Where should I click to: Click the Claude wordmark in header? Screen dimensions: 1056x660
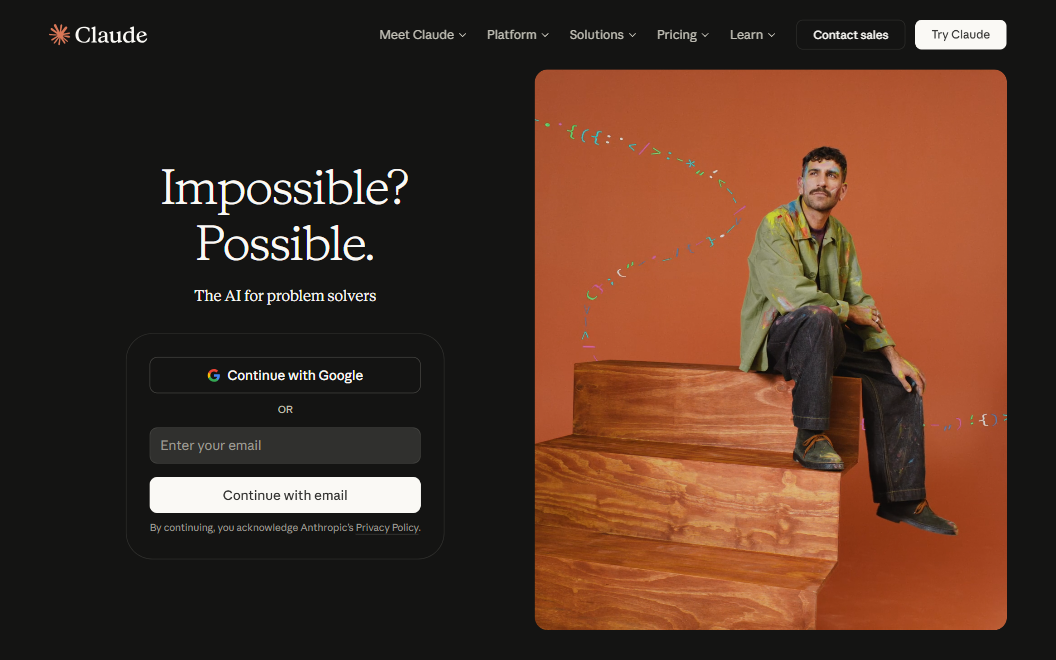[x=111, y=34]
